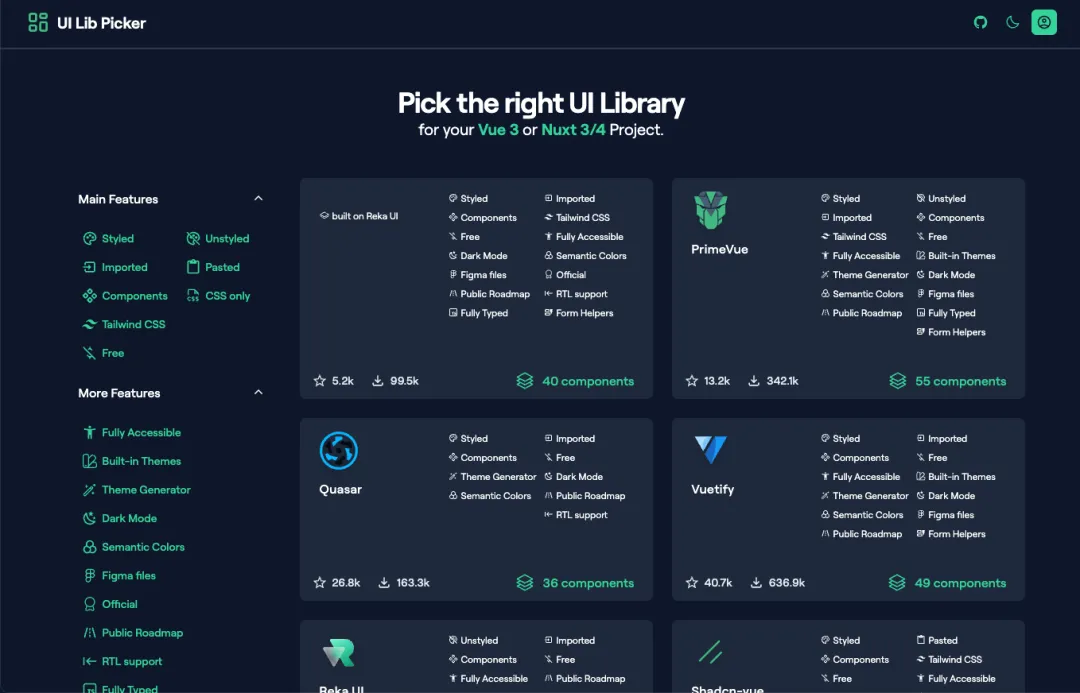Collapse the Main Features section chevron

tap(258, 198)
